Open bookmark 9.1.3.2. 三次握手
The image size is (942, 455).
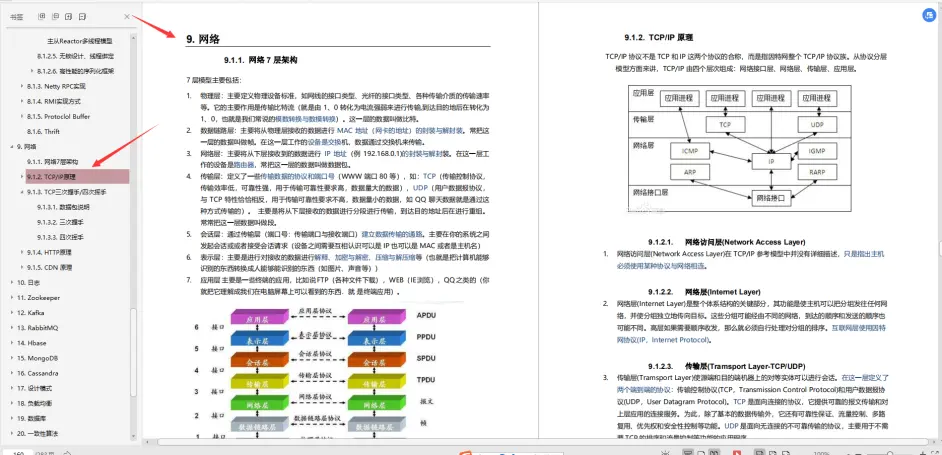[x=60, y=222]
